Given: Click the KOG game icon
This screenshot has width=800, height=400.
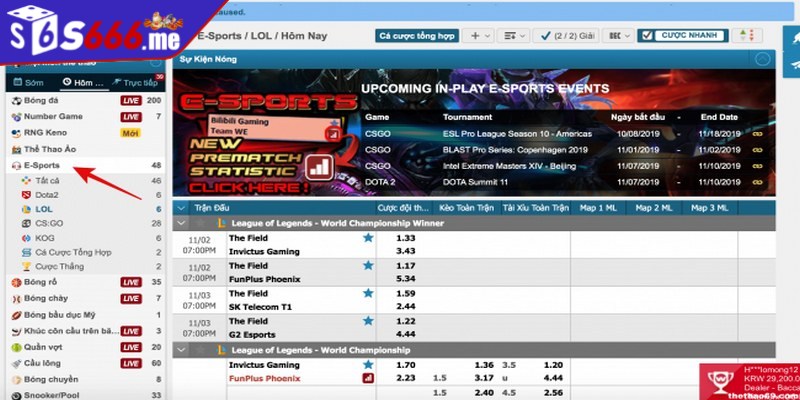Looking at the screenshot, I should tap(27, 238).
